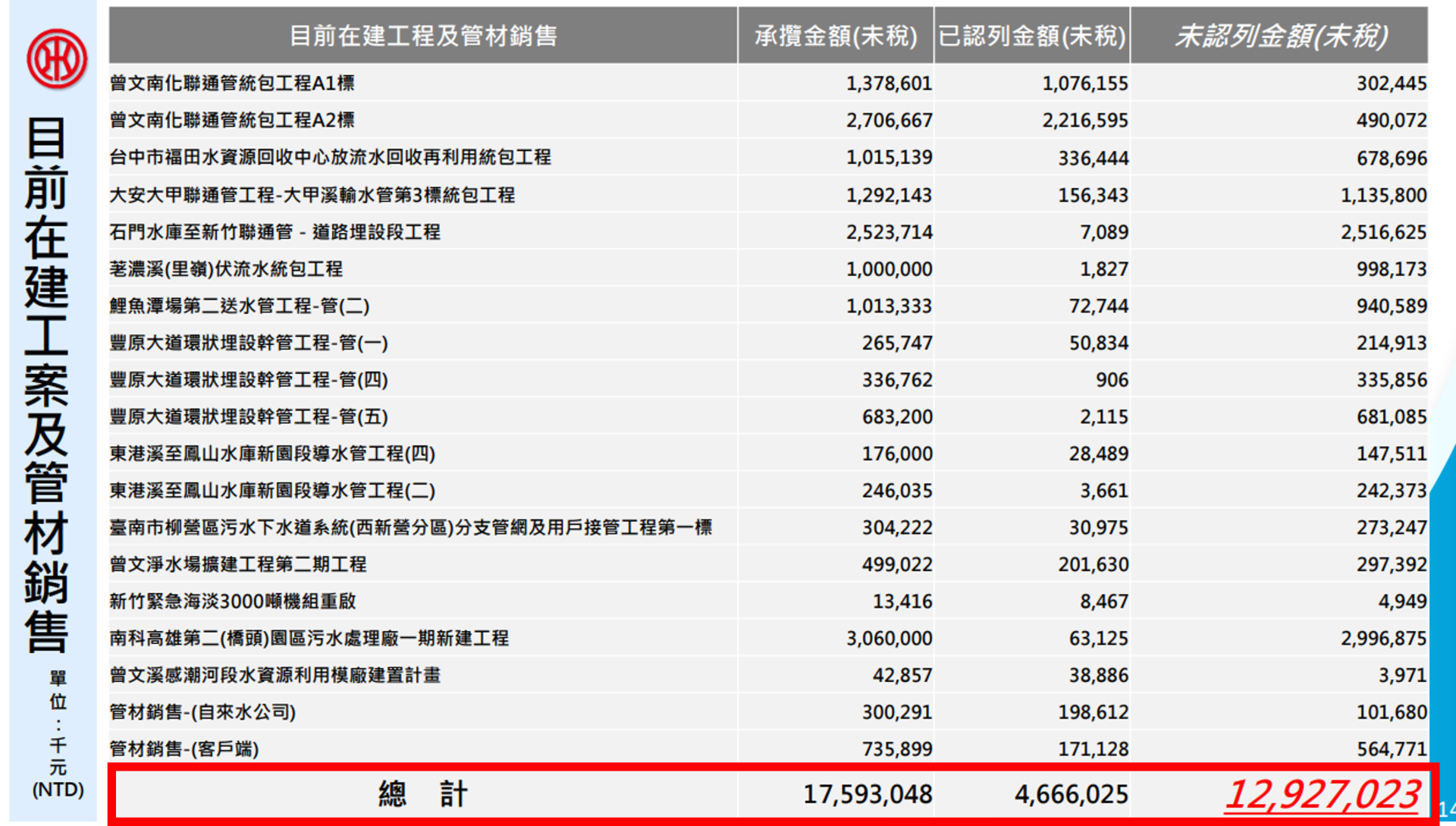This screenshot has height=826, width=1456.
Task: Select the value 273,247
Action: pyautogui.click(x=1392, y=527)
